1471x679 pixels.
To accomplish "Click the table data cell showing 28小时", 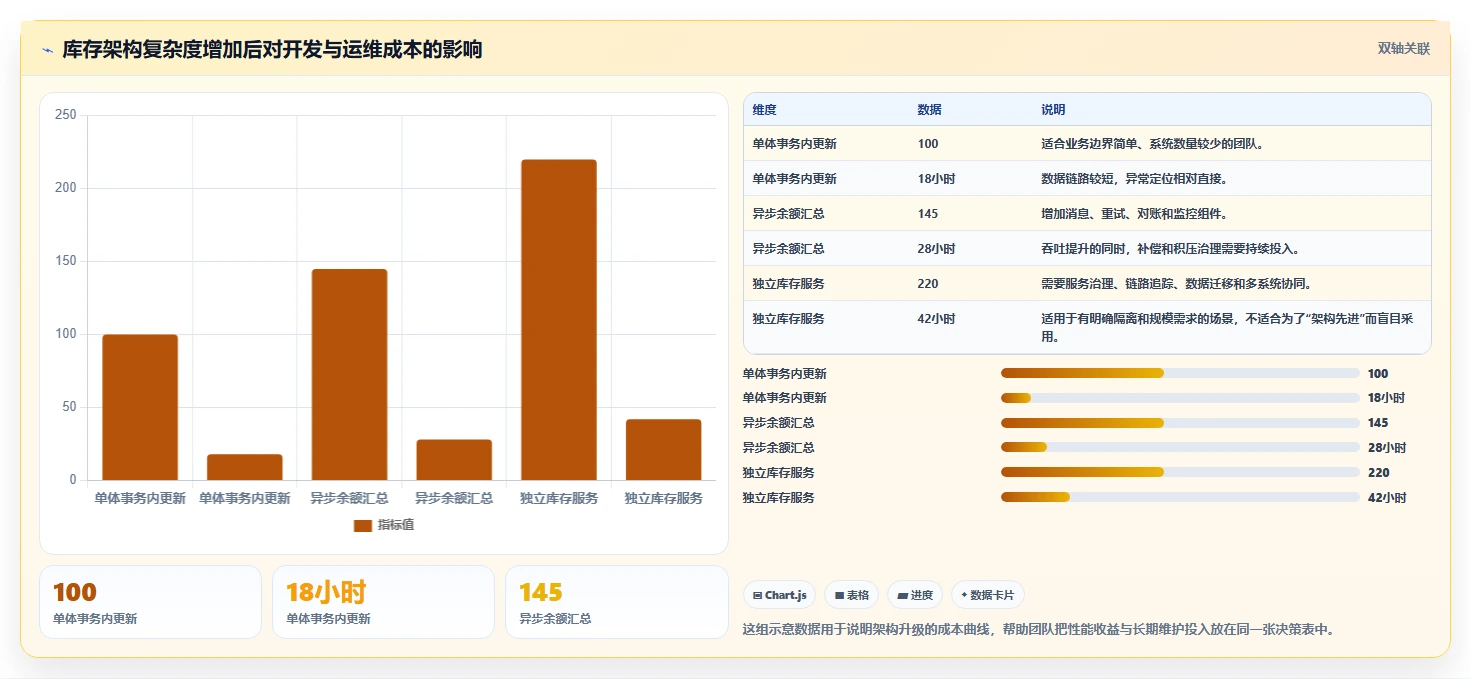I will pyautogui.click(x=936, y=249).
